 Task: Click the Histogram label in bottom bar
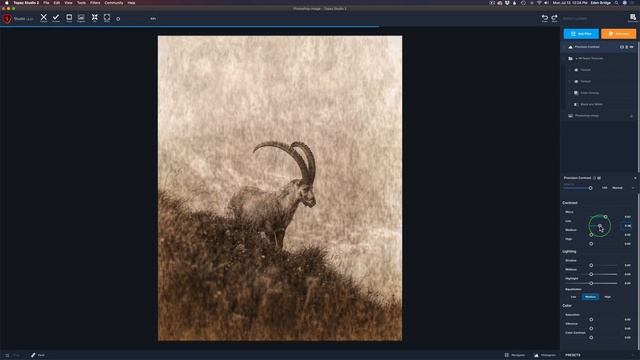point(548,355)
